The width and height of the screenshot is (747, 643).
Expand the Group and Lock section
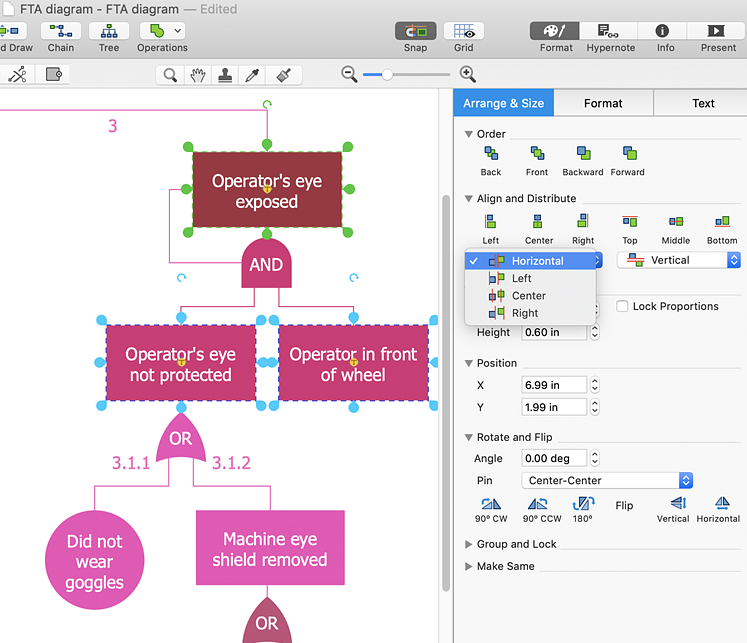516,544
